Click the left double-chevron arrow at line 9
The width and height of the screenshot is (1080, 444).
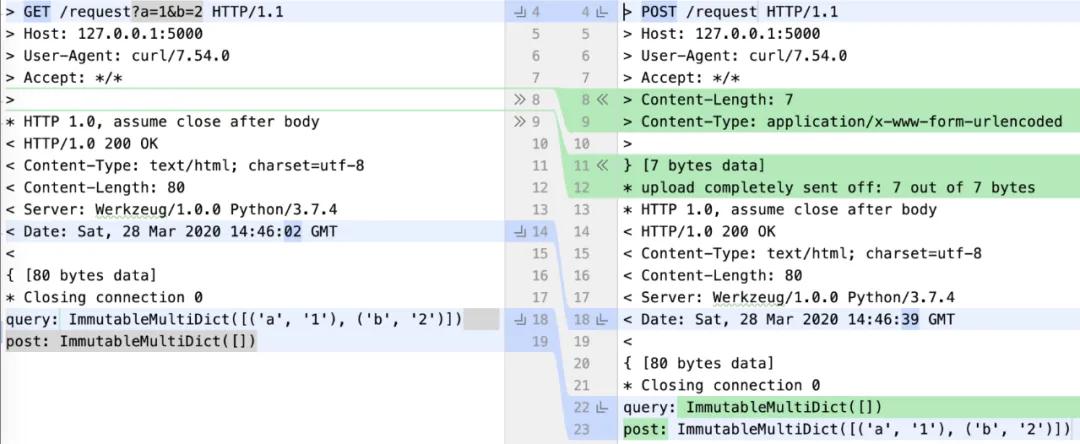pos(520,122)
